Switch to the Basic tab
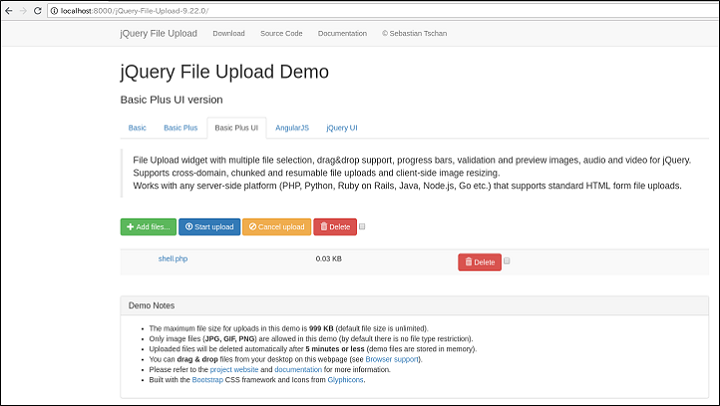 click(137, 128)
